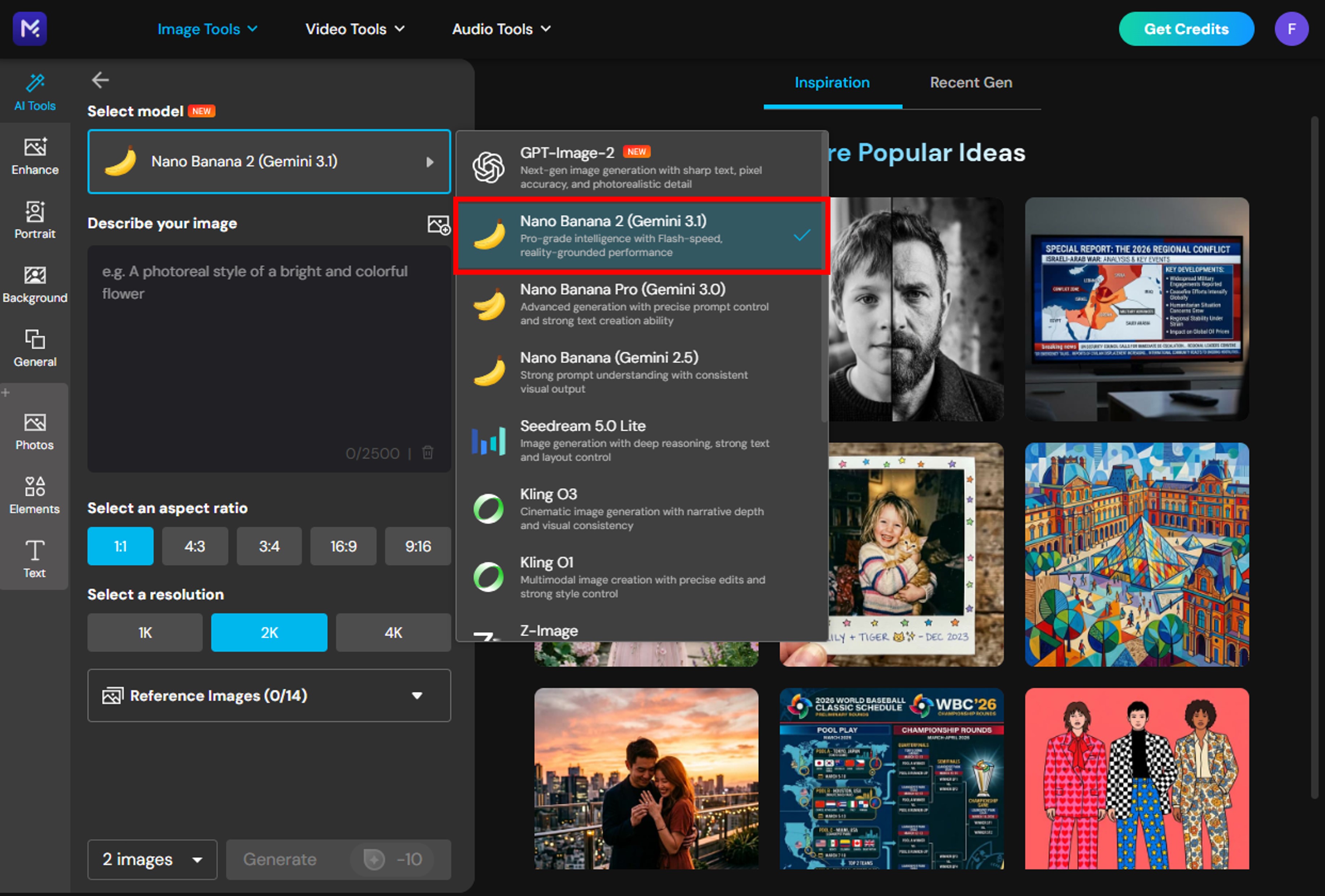Select 2K resolution
The height and width of the screenshot is (896, 1325).
point(269,633)
